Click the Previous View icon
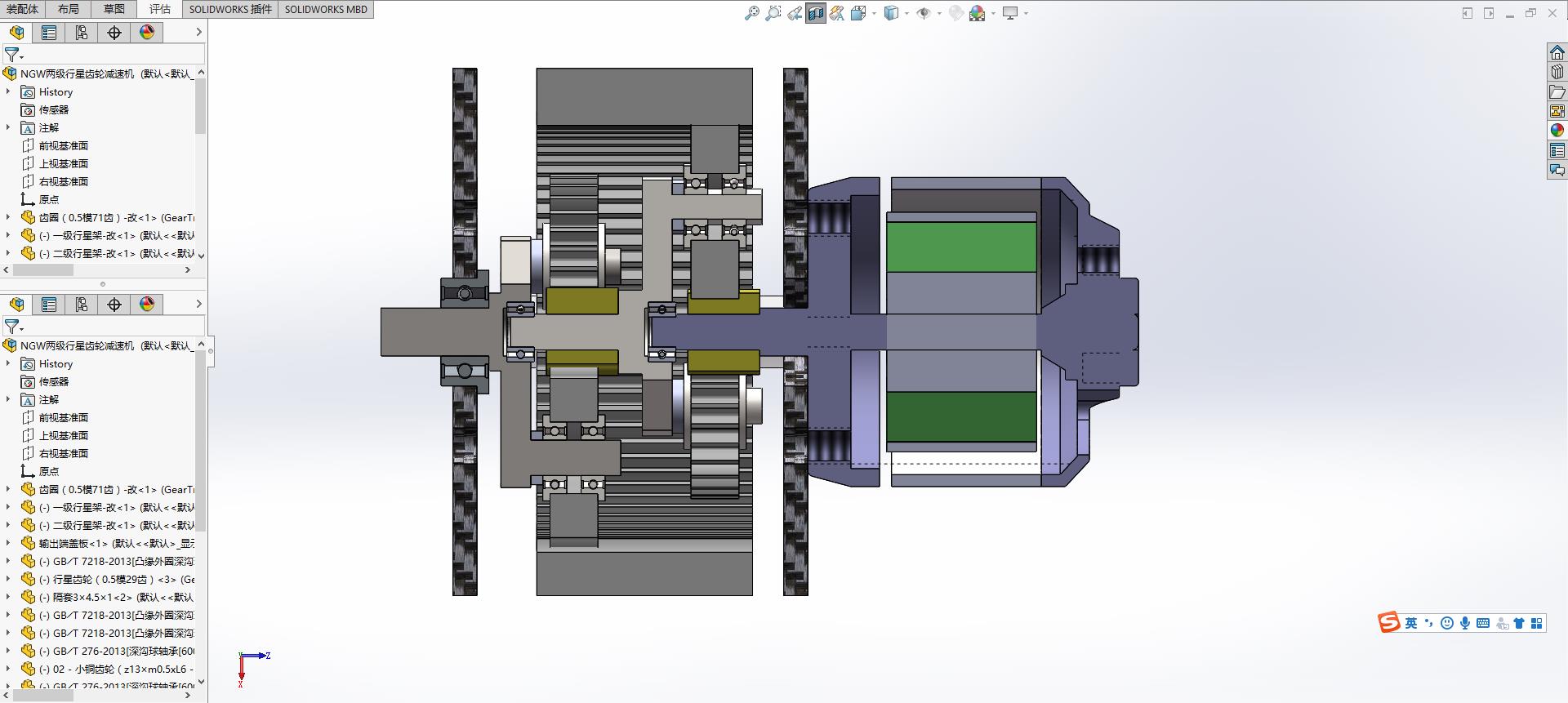 [795, 13]
